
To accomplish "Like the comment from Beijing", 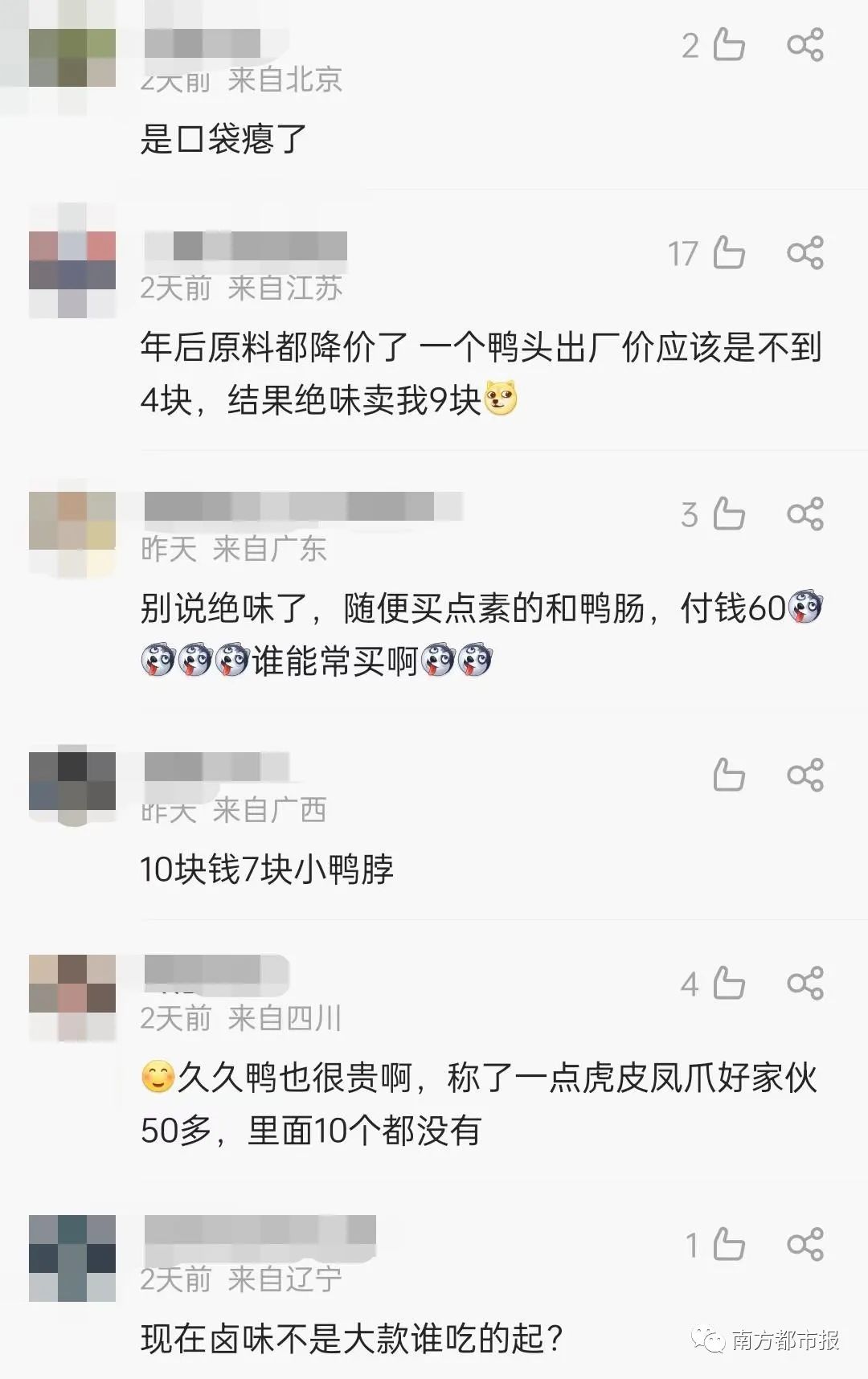I will click(x=728, y=45).
